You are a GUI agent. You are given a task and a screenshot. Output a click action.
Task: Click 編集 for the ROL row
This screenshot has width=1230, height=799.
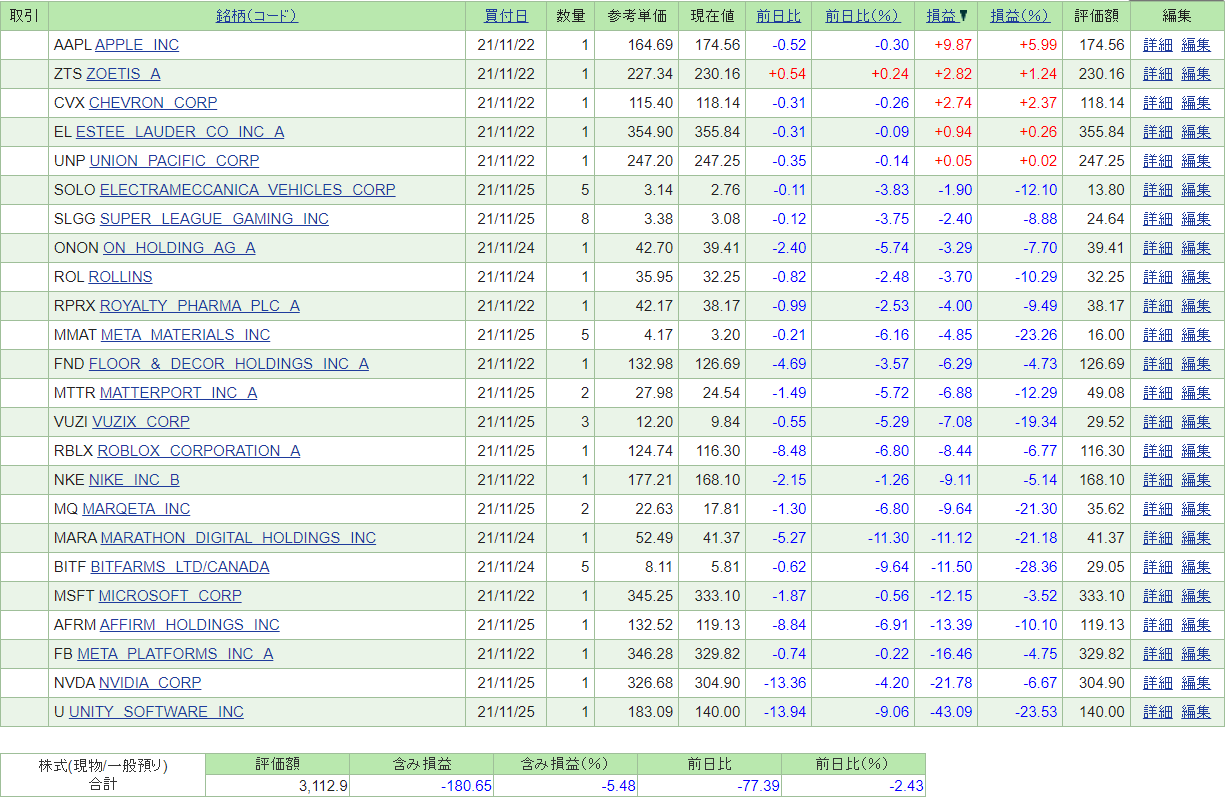(x=1196, y=277)
